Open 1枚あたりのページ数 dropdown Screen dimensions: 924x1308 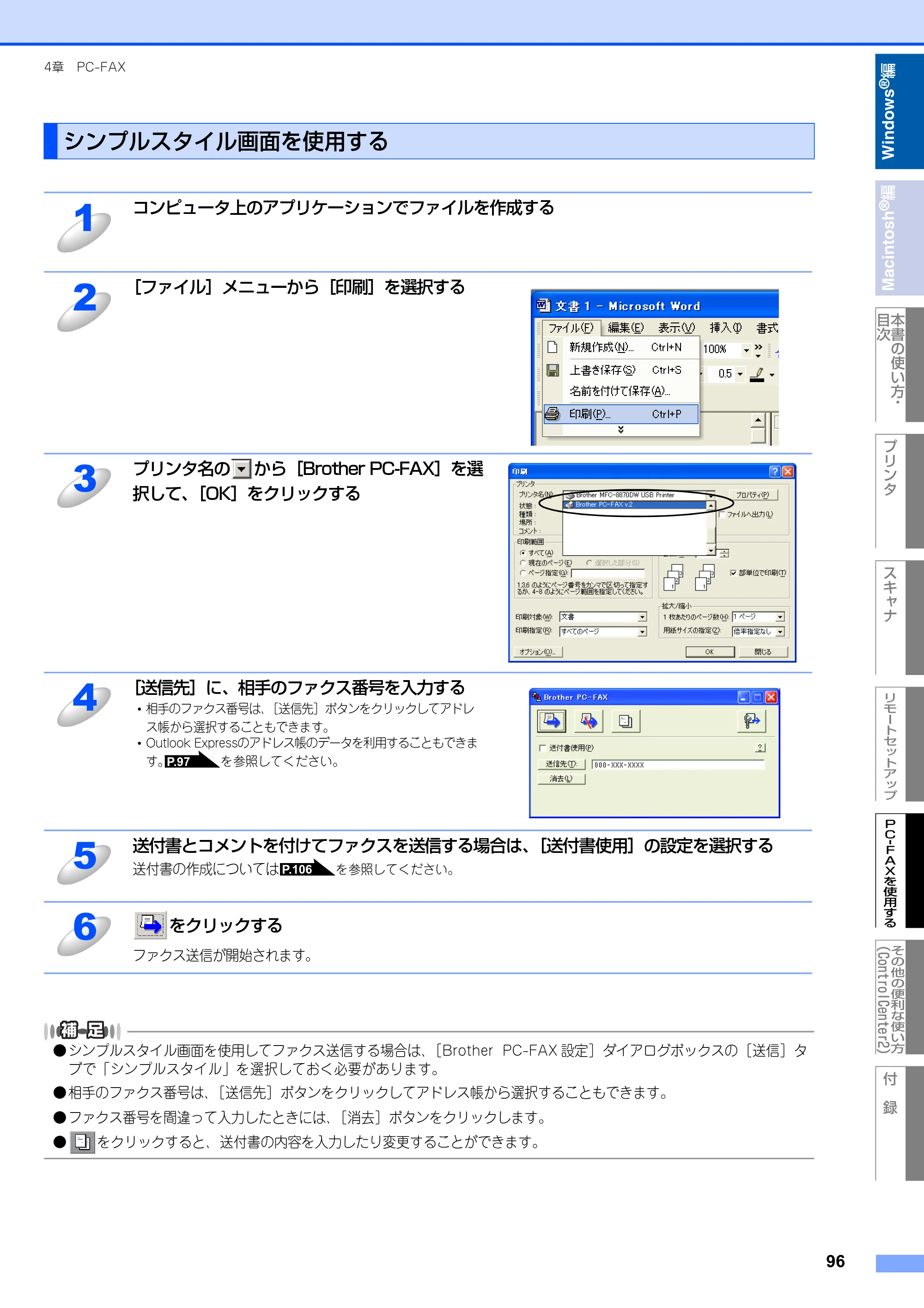(780, 617)
